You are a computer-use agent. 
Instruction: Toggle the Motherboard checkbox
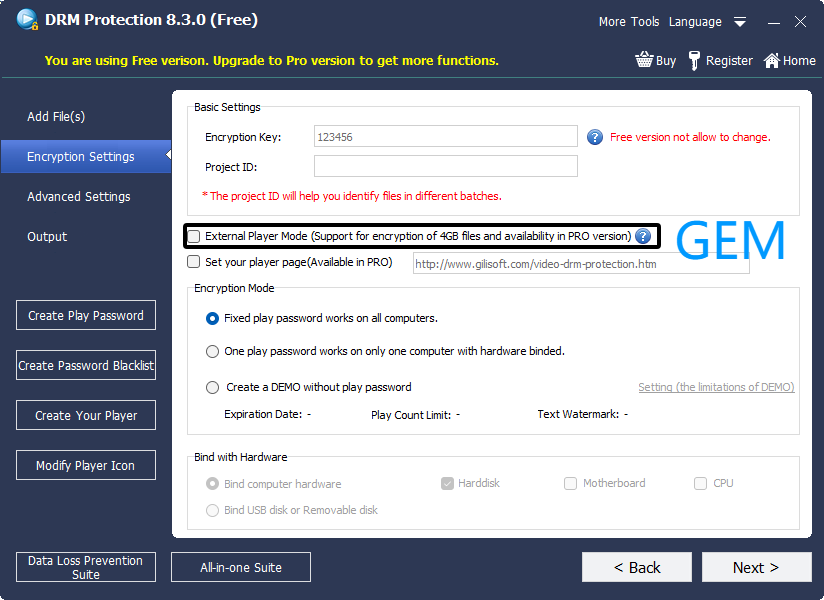pos(570,483)
